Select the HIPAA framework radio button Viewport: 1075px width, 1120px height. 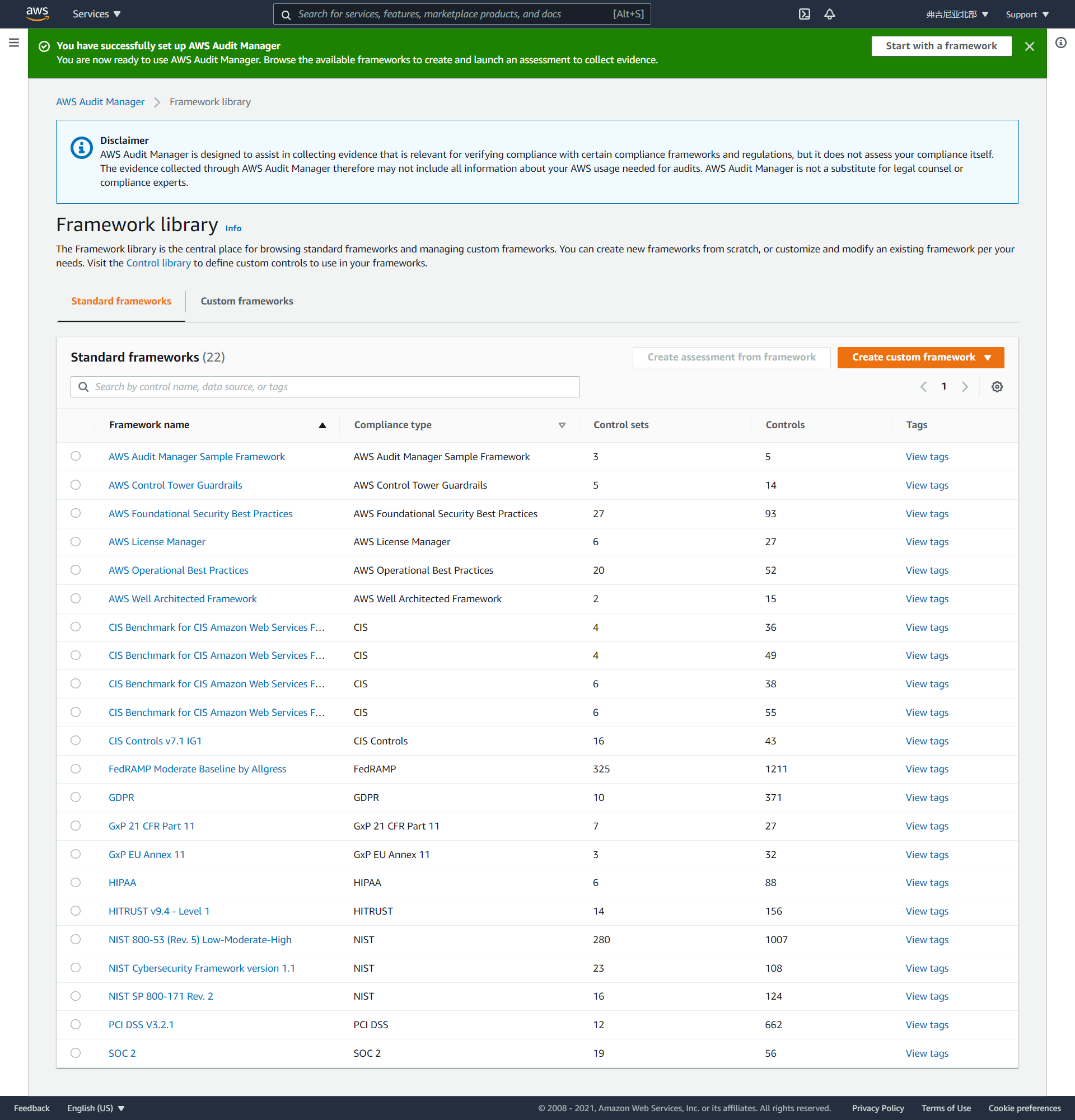(76, 882)
